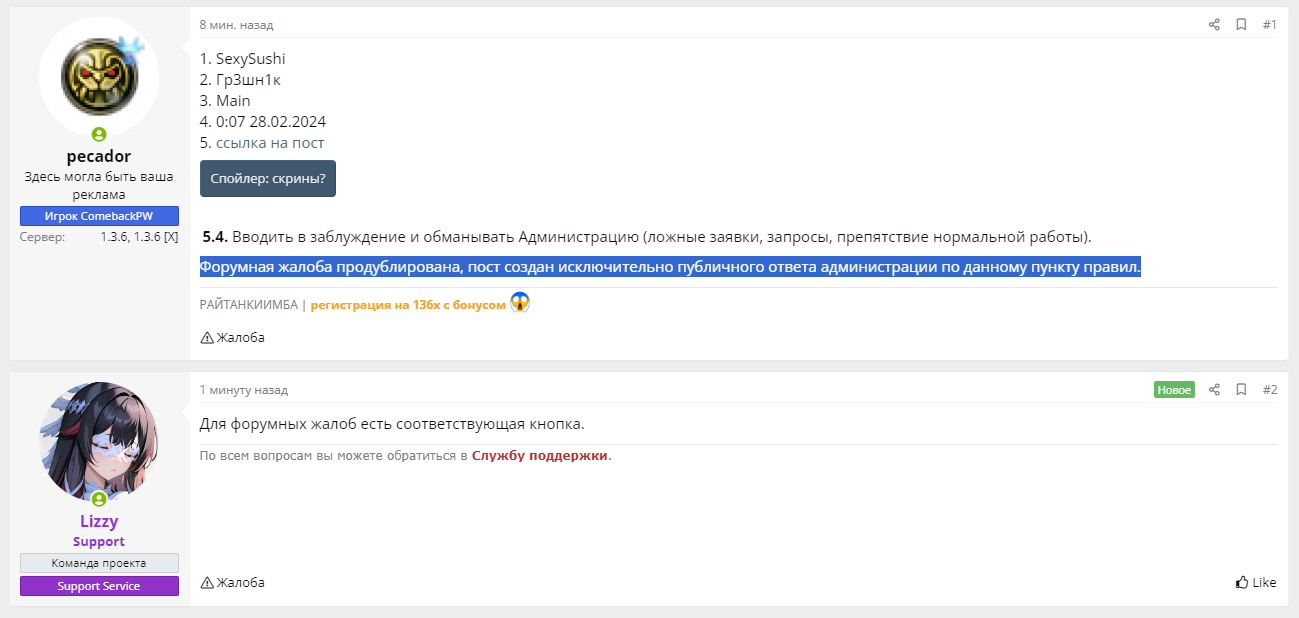Click pecador's online status indicator

(x=99, y=135)
